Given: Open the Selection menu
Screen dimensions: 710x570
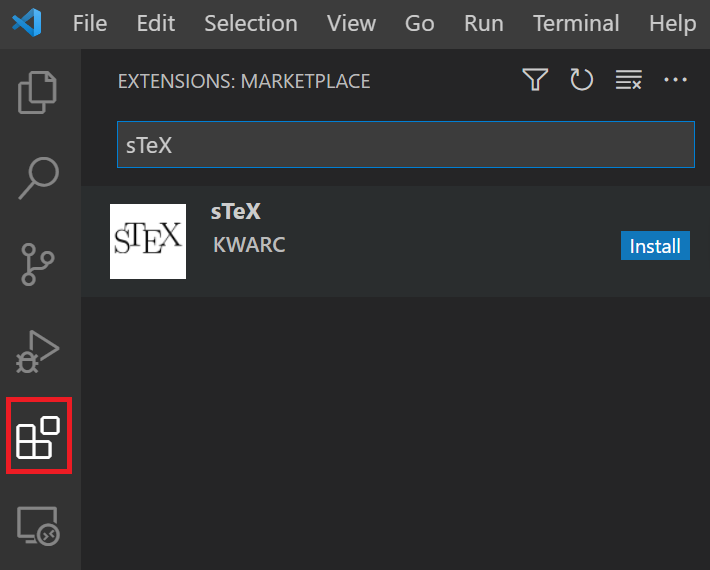Looking at the screenshot, I should (250, 23).
